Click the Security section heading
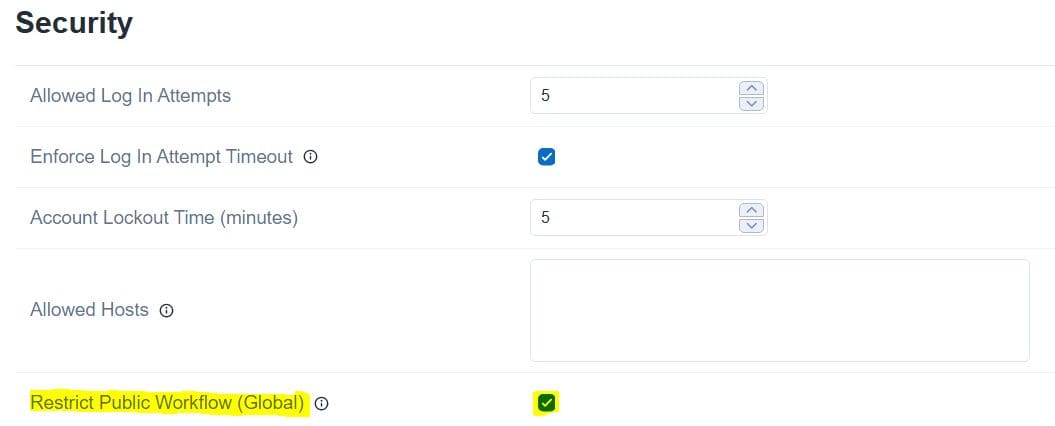 point(74,23)
